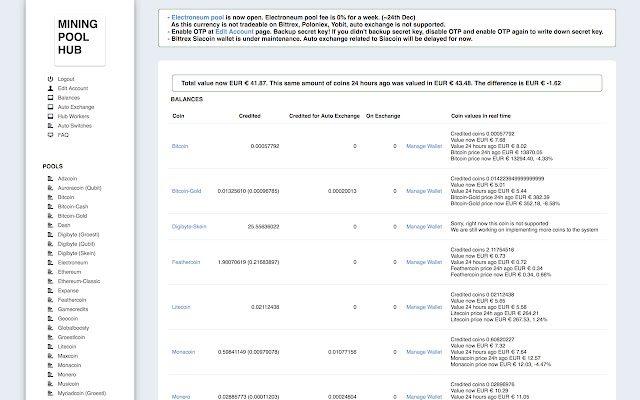Open the Ethereum pool in sidebar
Image resolution: width=640 pixels, height=400 pixels.
tap(69, 272)
